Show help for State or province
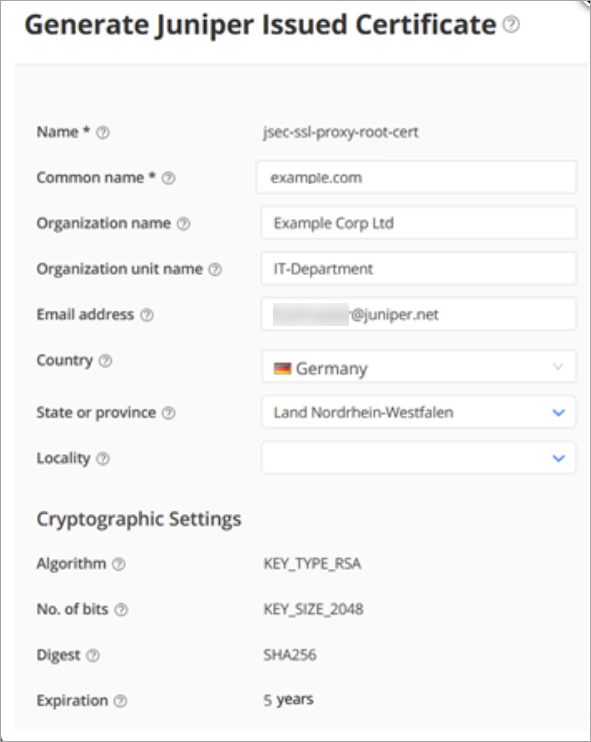The height and width of the screenshot is (742, 591). [168, 413]
